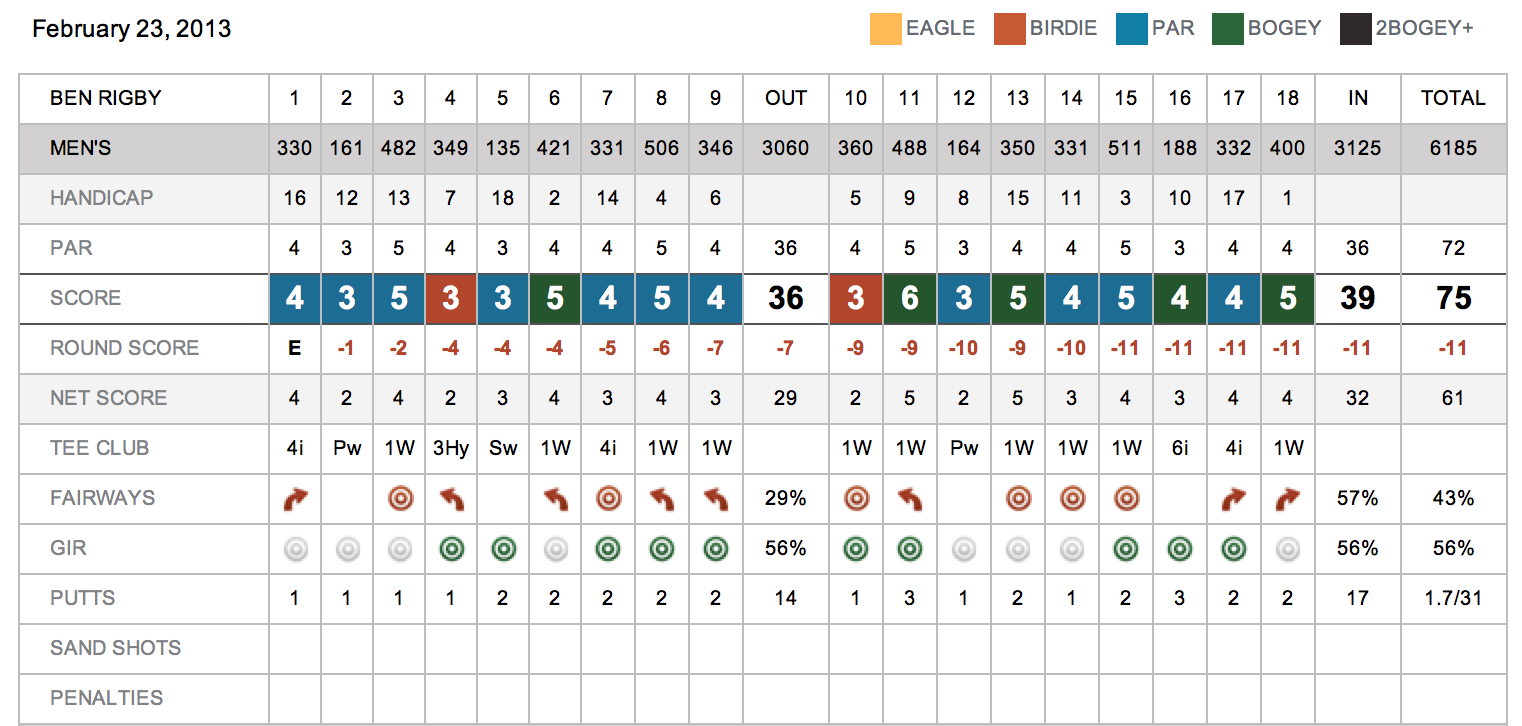Click the orange Eagle legend swatch
Screen dimensions: 1522x726
pyautogui.click(x=886, y=29)
